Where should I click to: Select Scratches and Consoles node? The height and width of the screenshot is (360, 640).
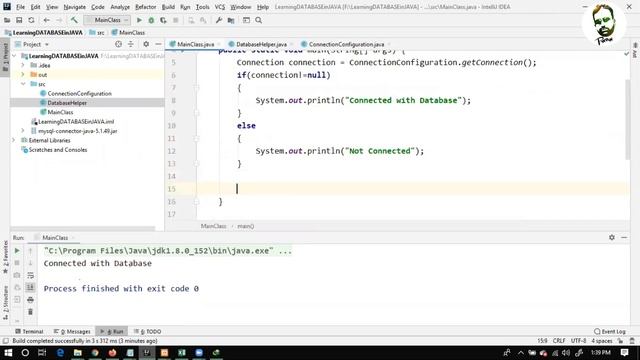click(58, 150)
